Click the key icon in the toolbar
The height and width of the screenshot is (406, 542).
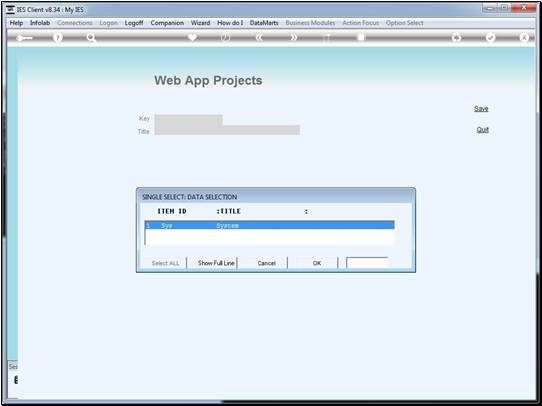24,37
